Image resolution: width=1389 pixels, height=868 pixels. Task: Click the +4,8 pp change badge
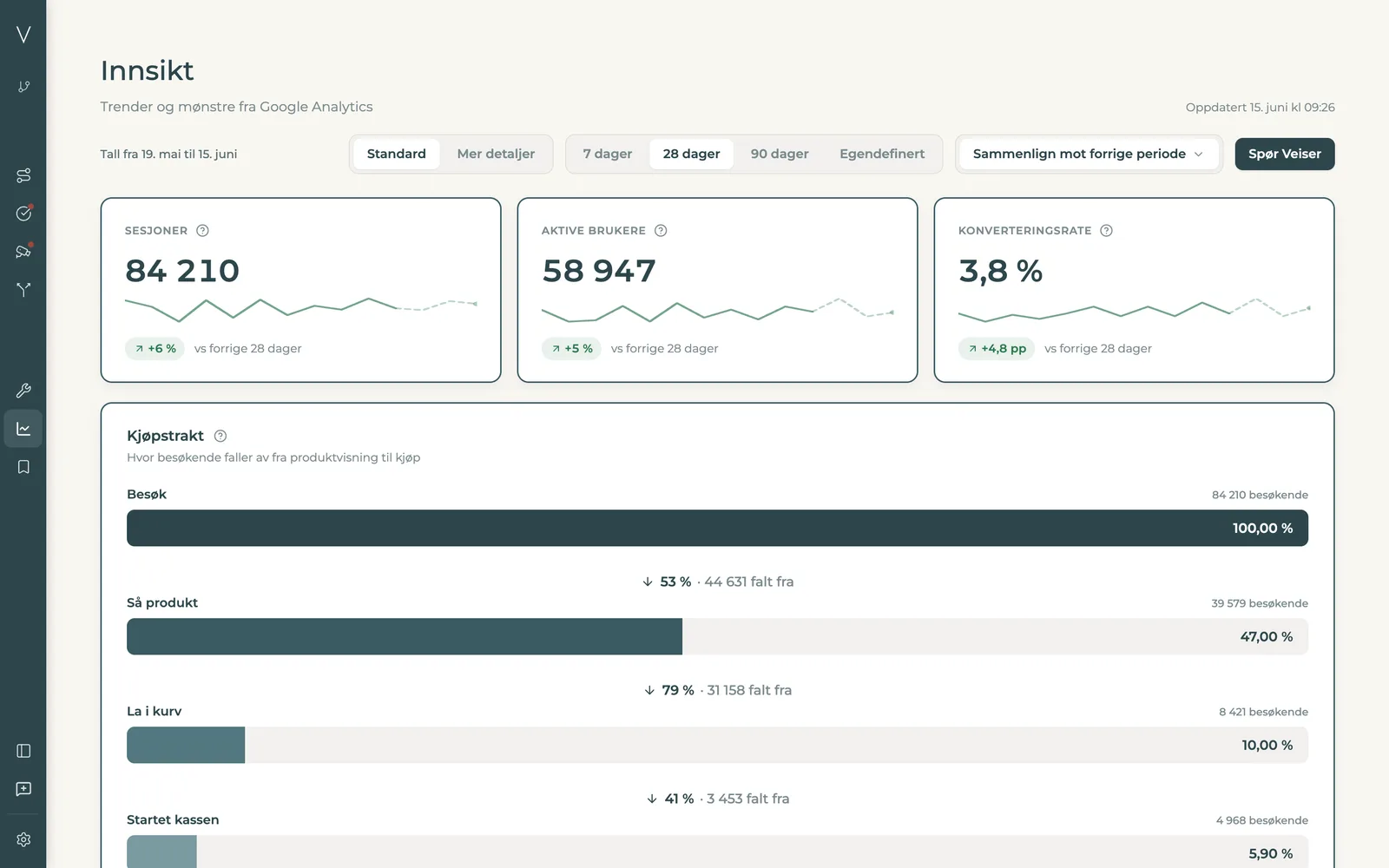pos(997,348)
